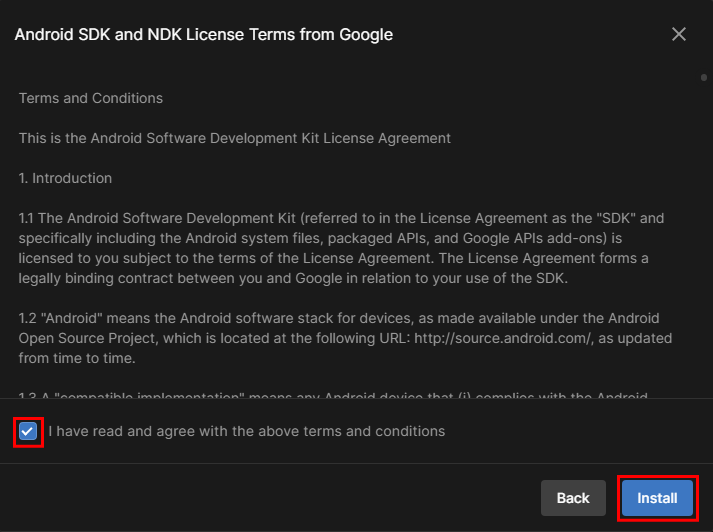The width and height of the screenshot is (713, 532).
Task: Click 'I have read and agree' label text
Action: point(246,431)
